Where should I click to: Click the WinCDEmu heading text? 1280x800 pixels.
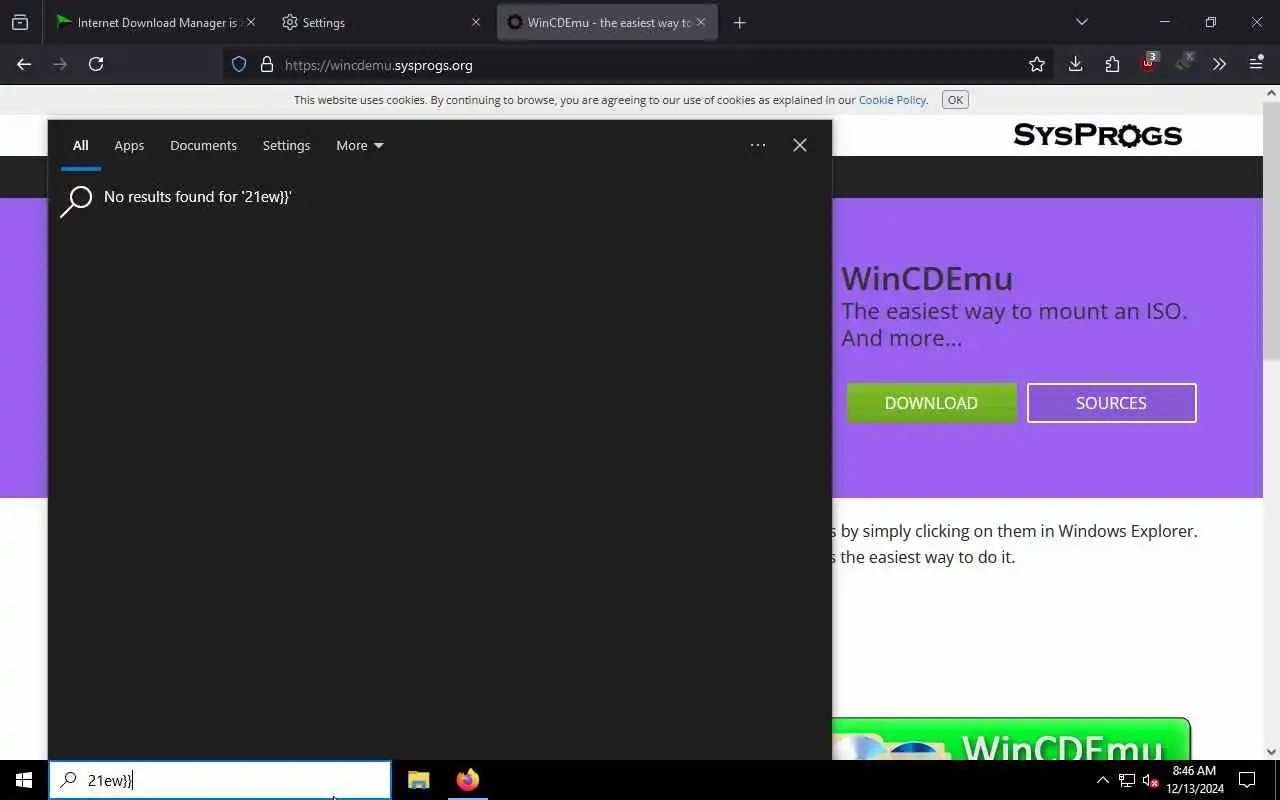tap(927, 279)
